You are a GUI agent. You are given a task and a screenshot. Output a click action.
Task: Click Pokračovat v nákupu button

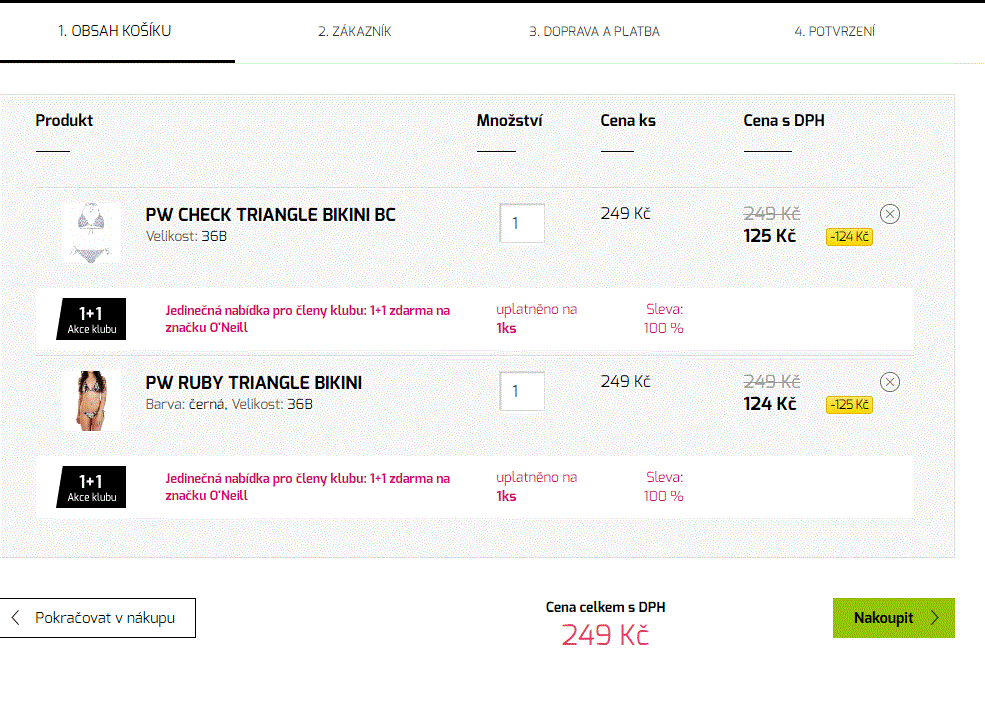[98, 618]
